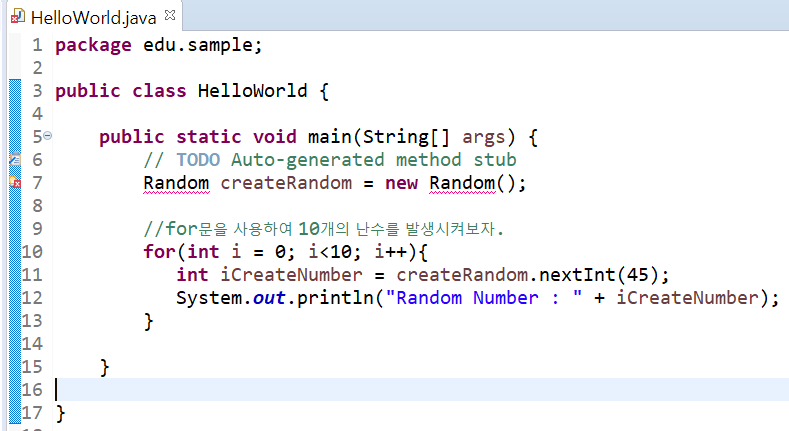Close the HelloWorld.java editor tab

click(x=169, y=16)
